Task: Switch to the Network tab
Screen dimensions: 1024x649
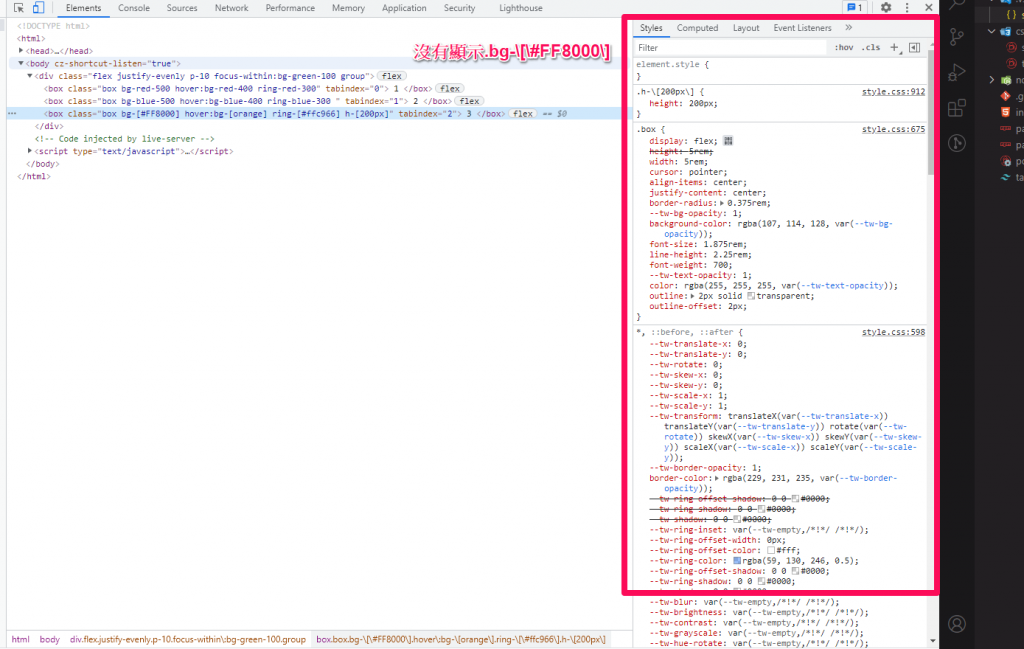Action: 231,8
